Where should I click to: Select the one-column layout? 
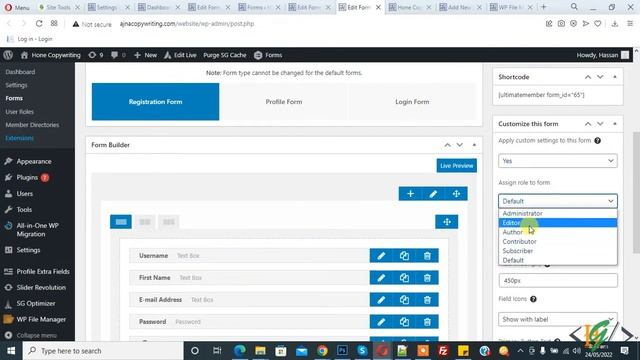[x=121, y=222]
